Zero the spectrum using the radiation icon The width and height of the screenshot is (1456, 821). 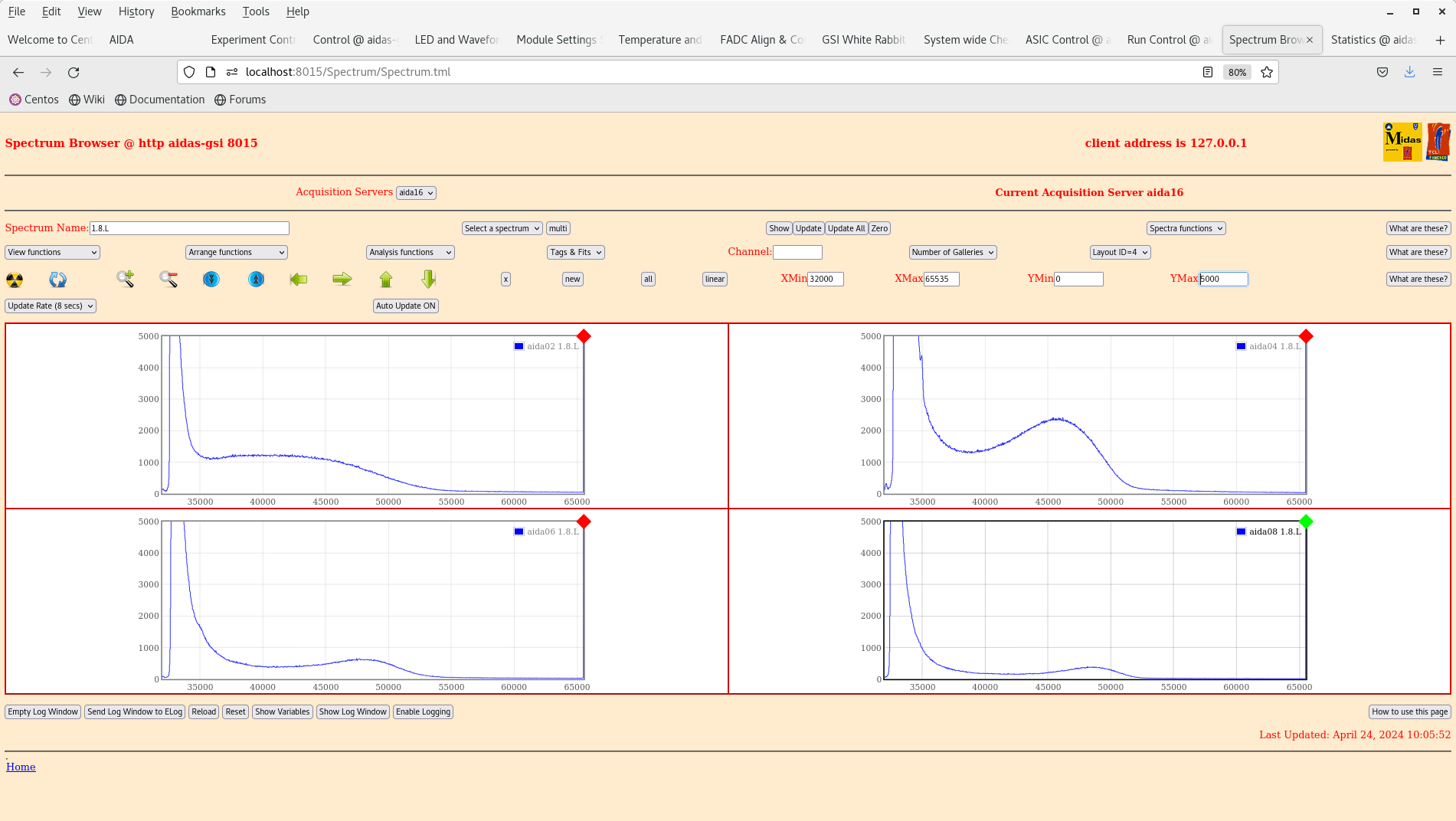pos(15,280)
